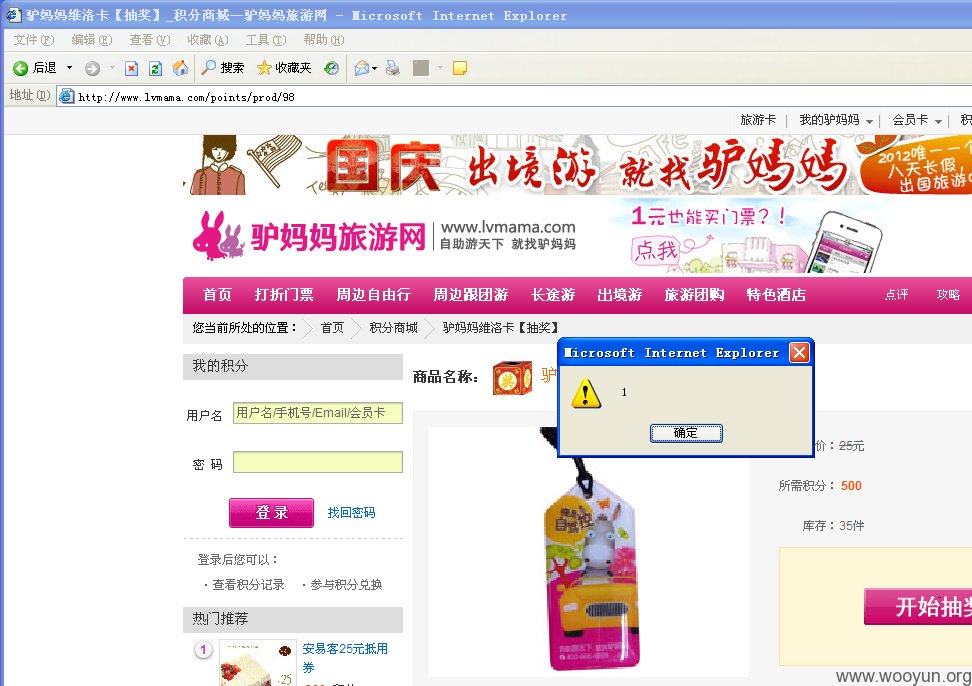The height and width of the screenshot is (686, 972).
Task: Open the 查看(V) menu
Action: (x=149, y=40)
